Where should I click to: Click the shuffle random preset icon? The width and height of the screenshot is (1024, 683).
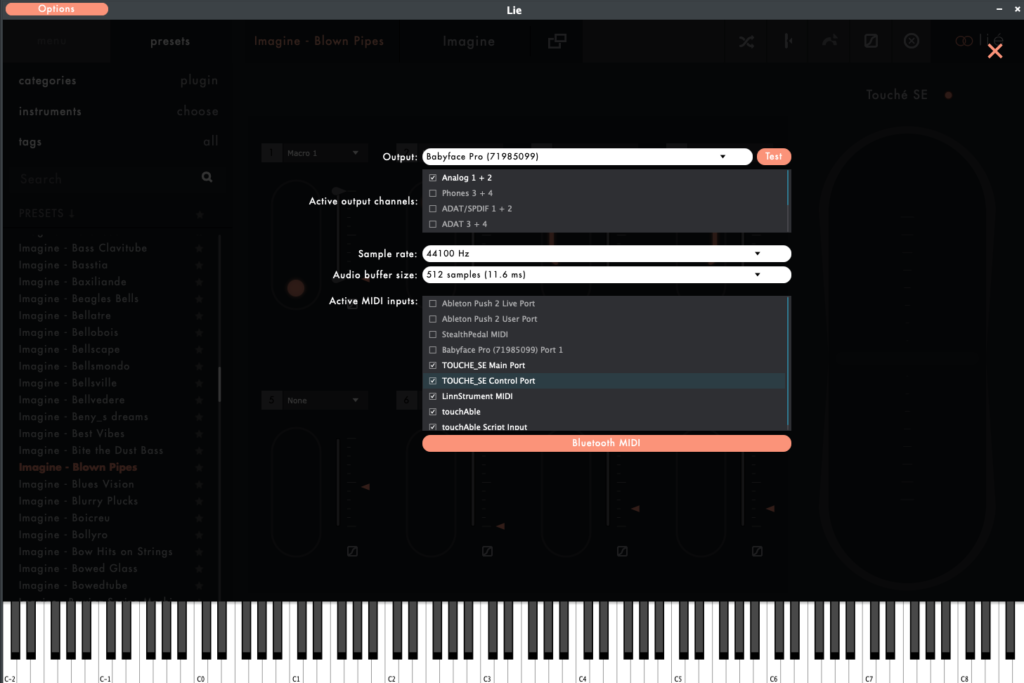pyautogui.click(x=746, y=41)
